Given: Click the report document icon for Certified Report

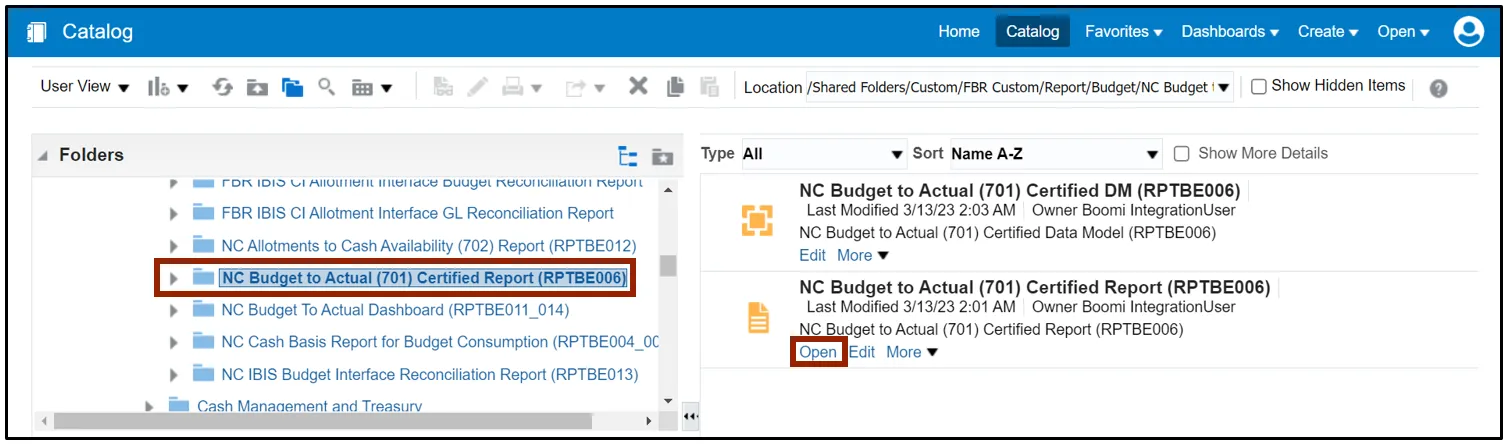Looking at the screenshot, I should (x=759, y=318).
